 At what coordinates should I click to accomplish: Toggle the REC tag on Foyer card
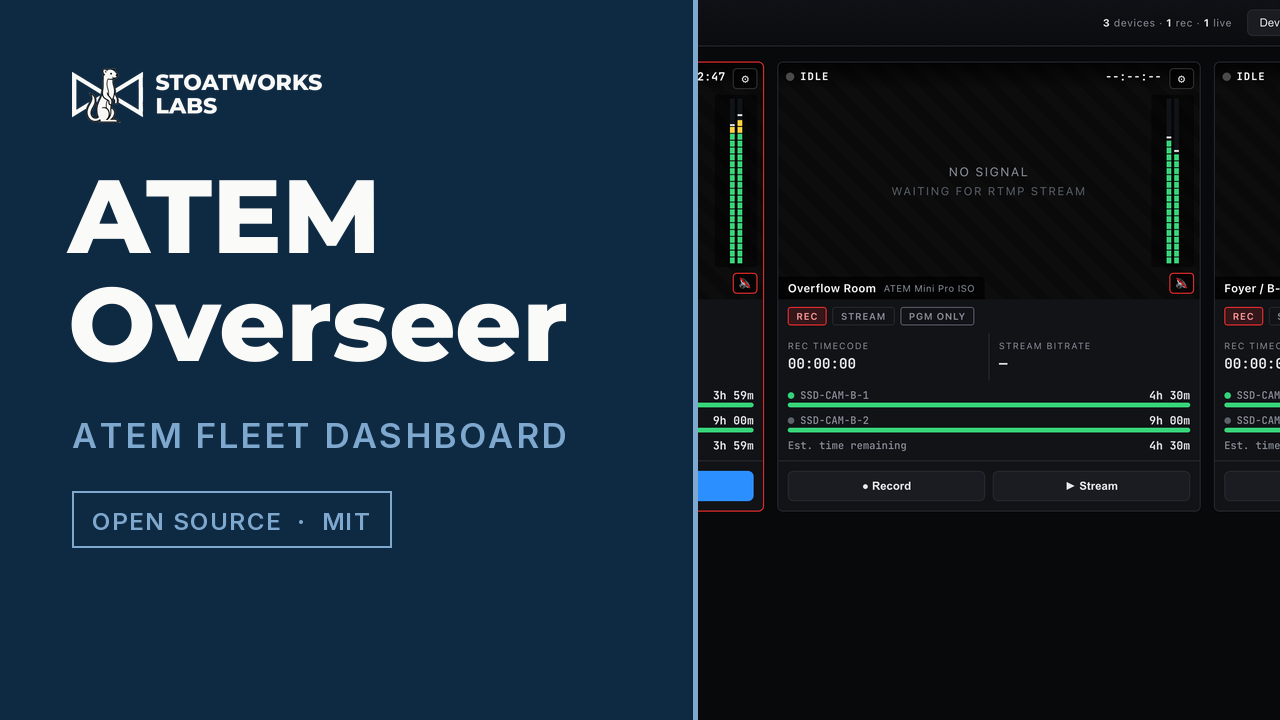click(1243, 317)
